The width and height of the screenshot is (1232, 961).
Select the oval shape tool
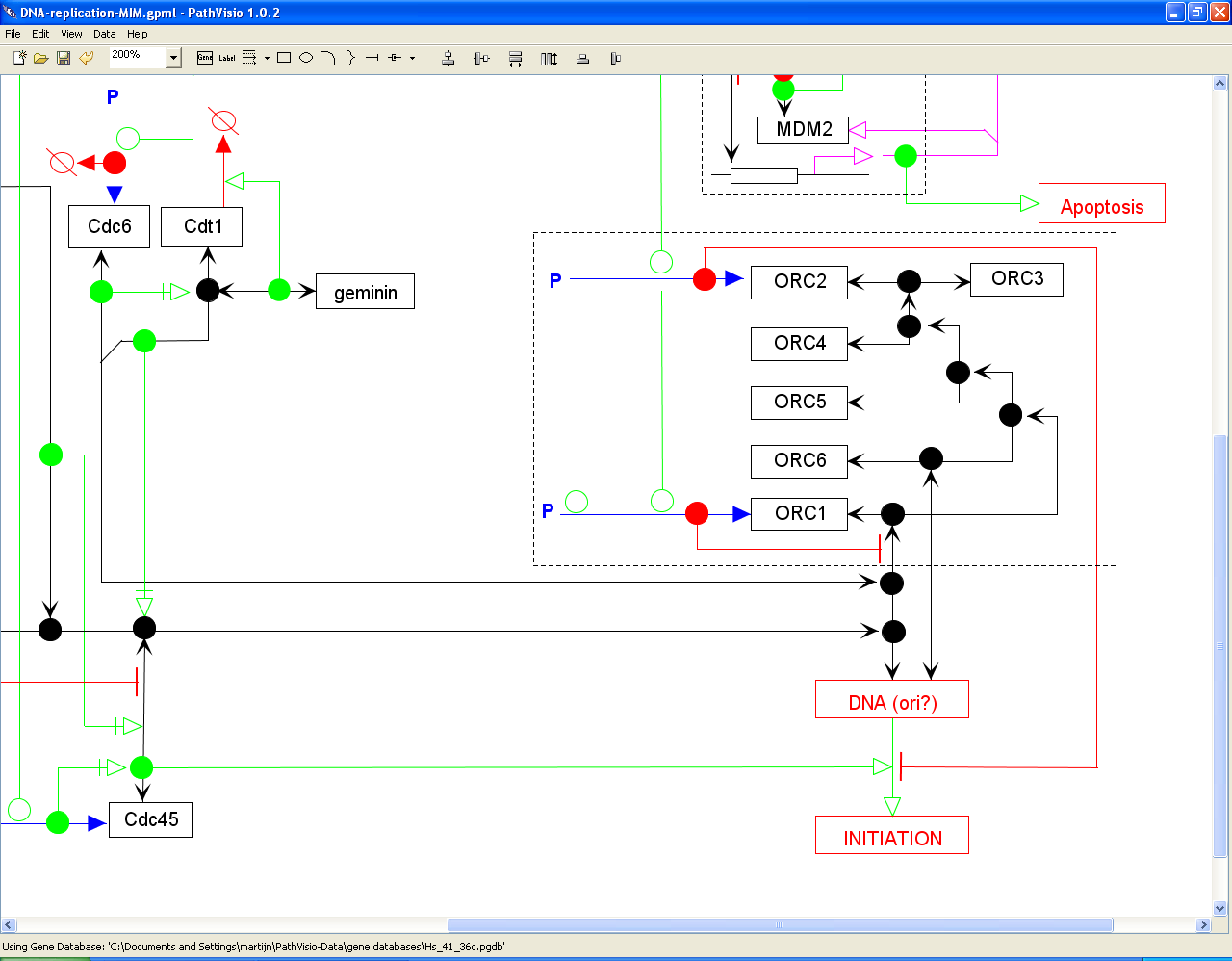[x=306, y=58]
